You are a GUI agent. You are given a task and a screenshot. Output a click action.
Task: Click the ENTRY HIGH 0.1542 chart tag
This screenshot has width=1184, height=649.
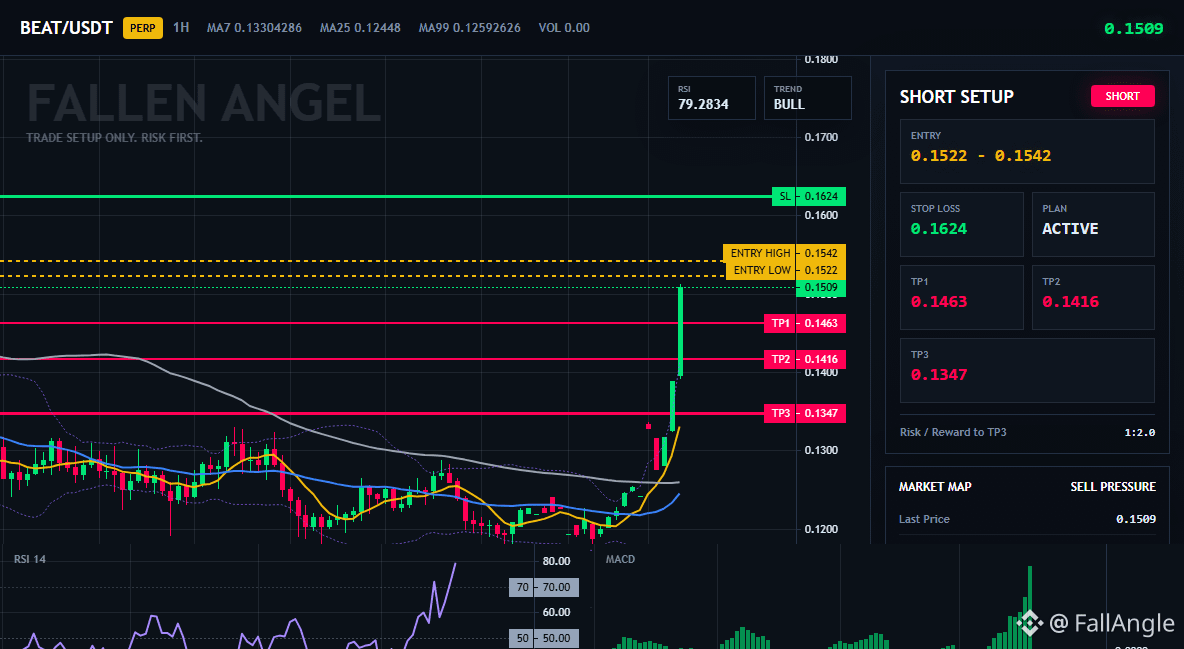tap(784, 253)
